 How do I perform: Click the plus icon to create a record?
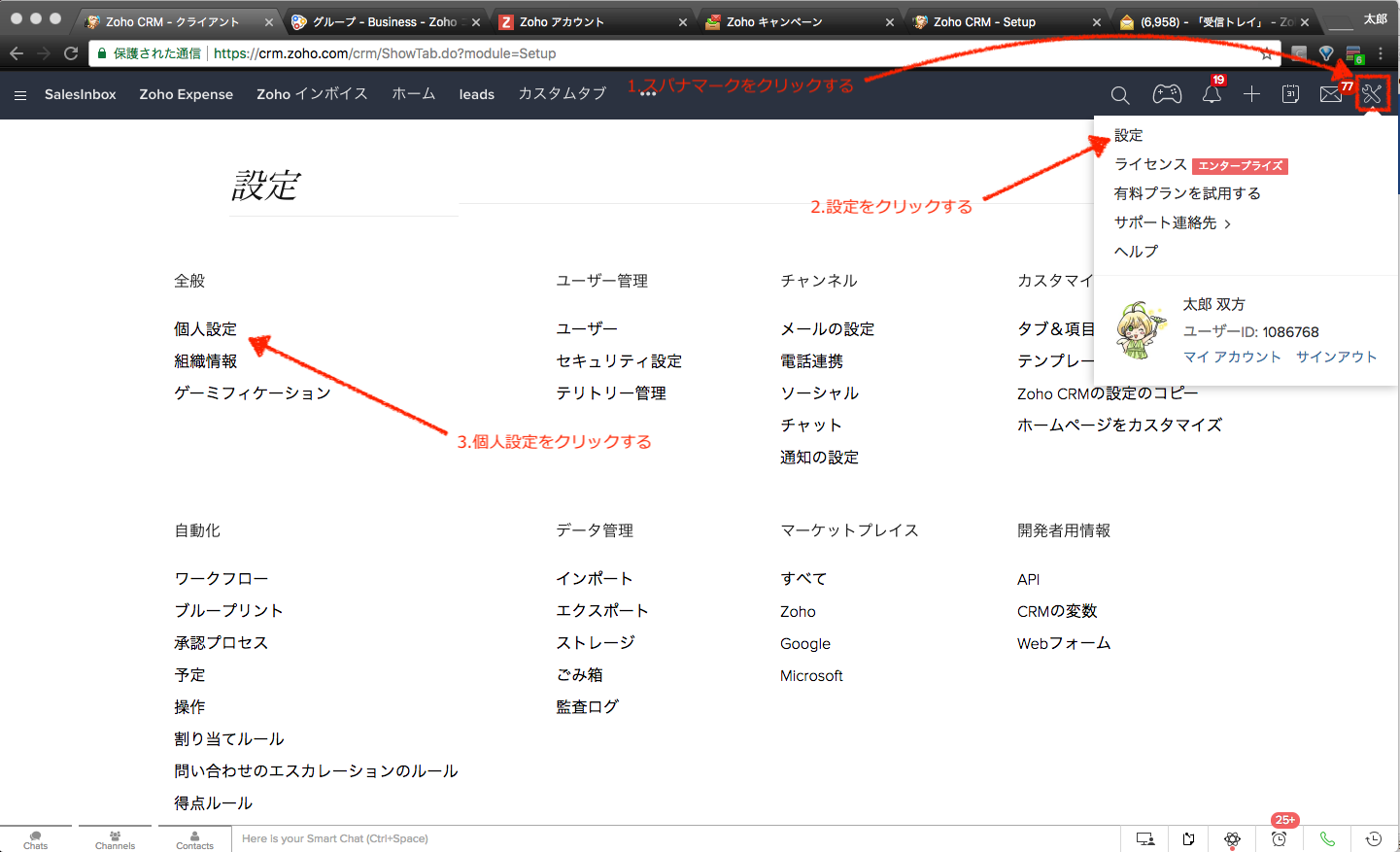click(x=1251, y=93)
